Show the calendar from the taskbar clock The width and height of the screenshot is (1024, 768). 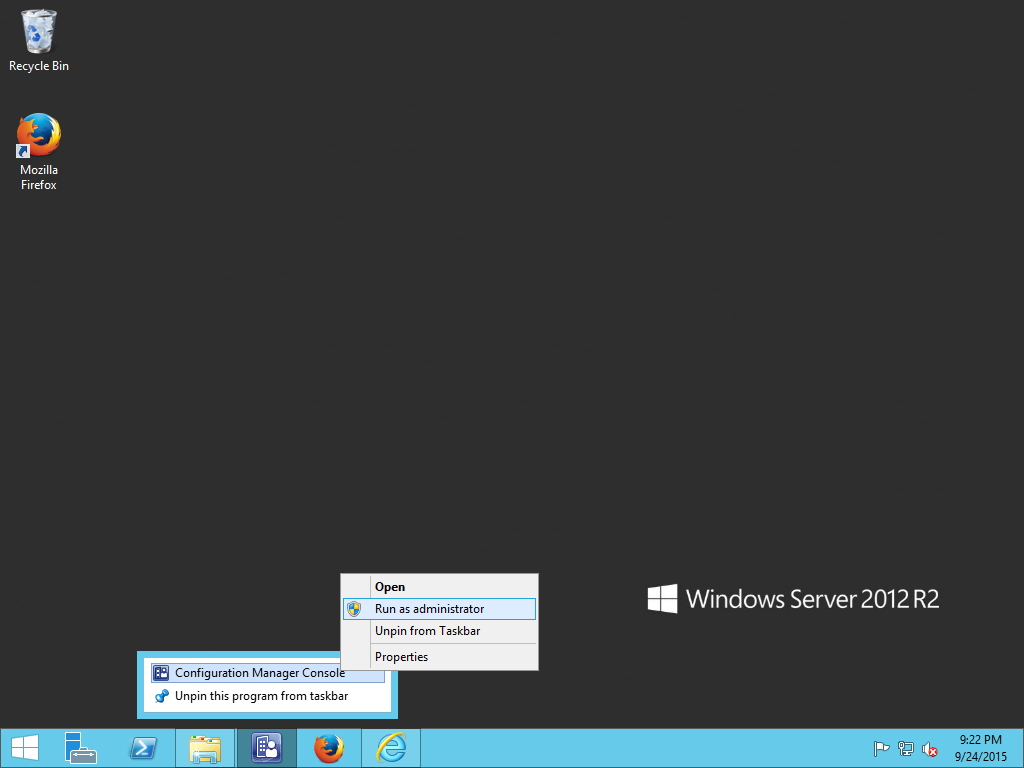(x=981, y=748)
